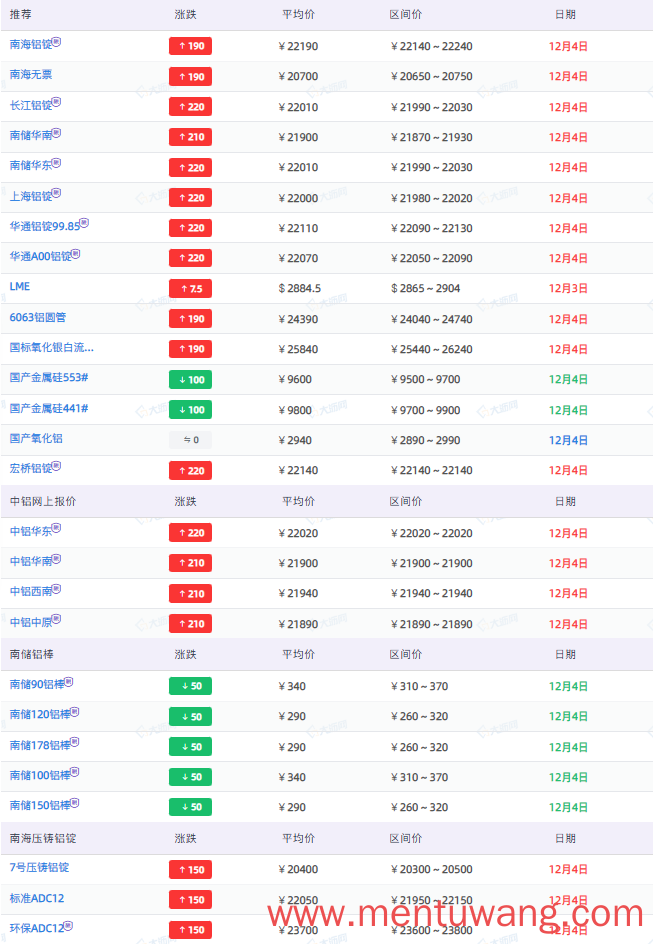
Task: Open the 中铝华东 link
Action: 31,532
